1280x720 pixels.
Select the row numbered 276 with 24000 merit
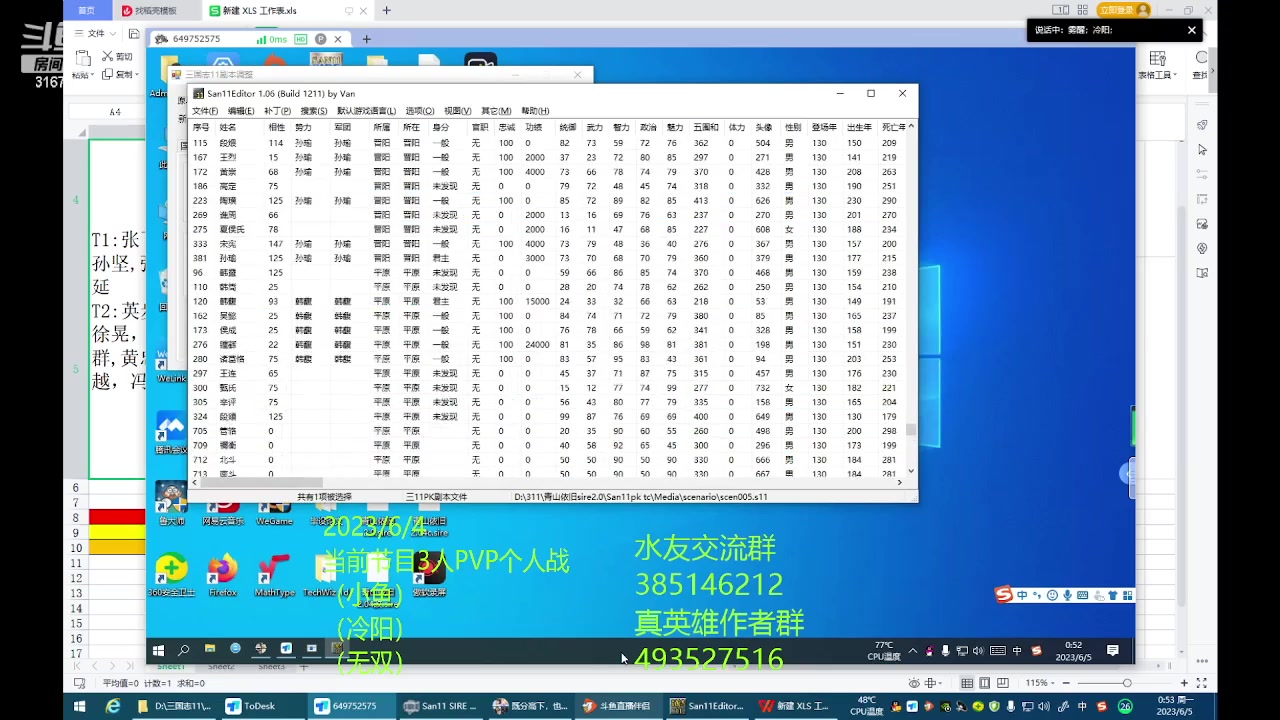coord(548,344)
